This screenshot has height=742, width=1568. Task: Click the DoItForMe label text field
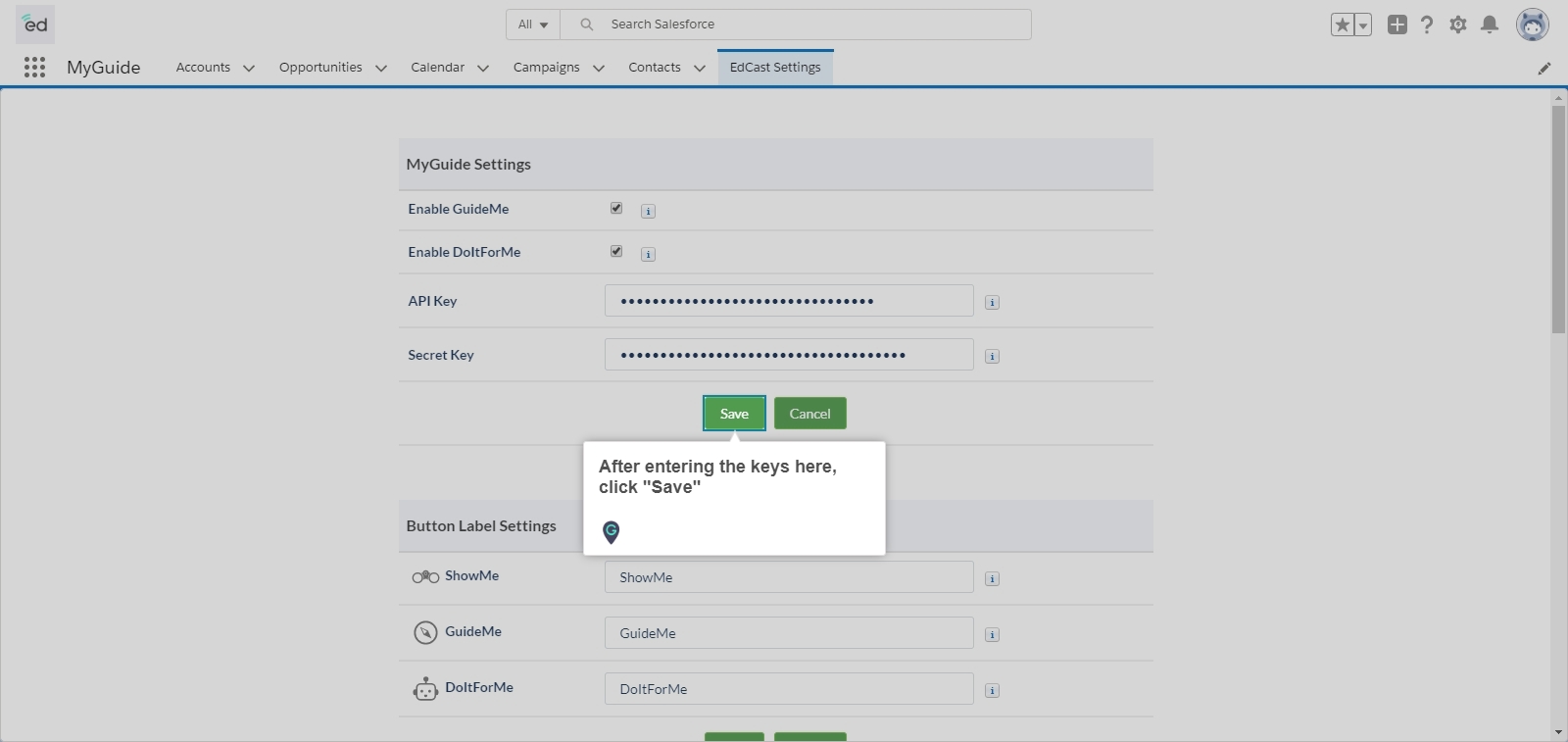(x=789, y=689)
